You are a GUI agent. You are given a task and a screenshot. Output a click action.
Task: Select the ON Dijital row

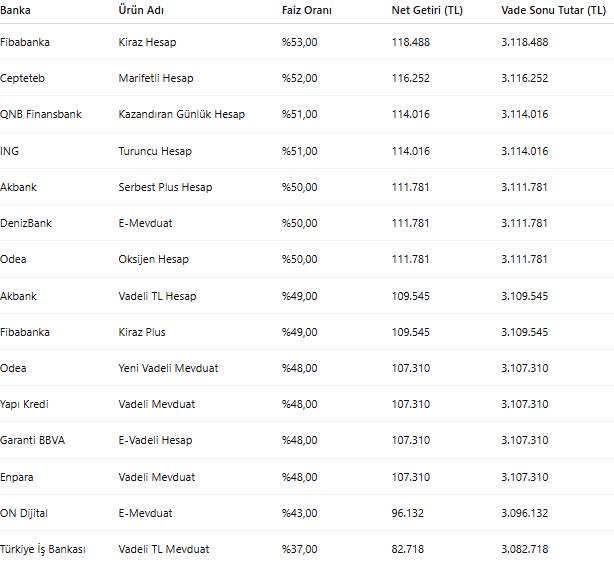(x=307, y=513)
